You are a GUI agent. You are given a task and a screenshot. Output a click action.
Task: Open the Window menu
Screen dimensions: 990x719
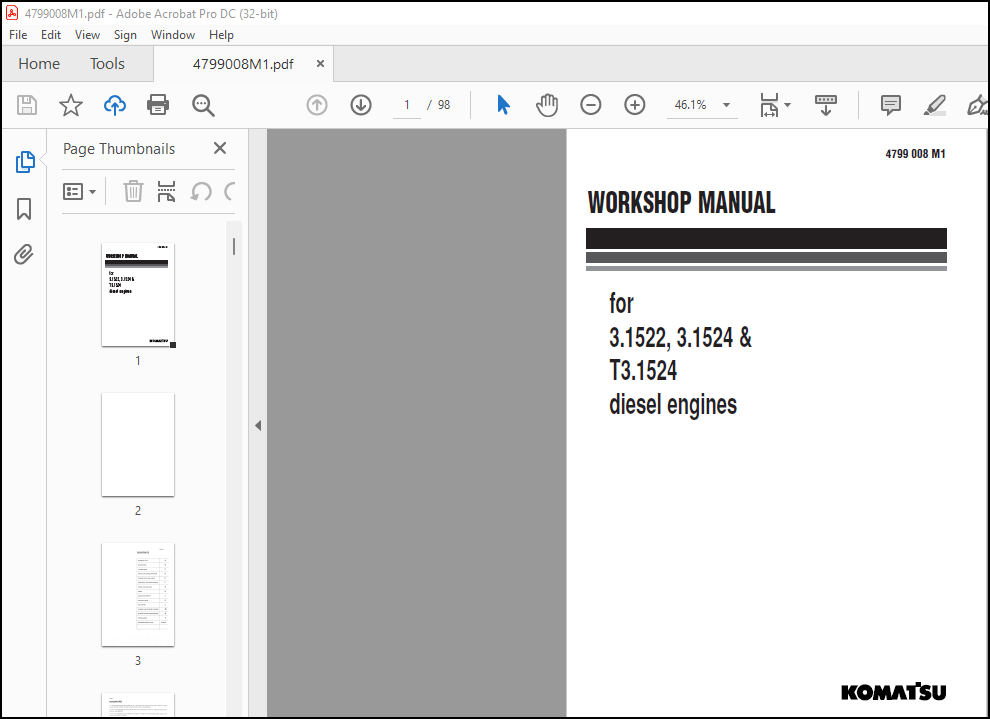pos(172,35)
